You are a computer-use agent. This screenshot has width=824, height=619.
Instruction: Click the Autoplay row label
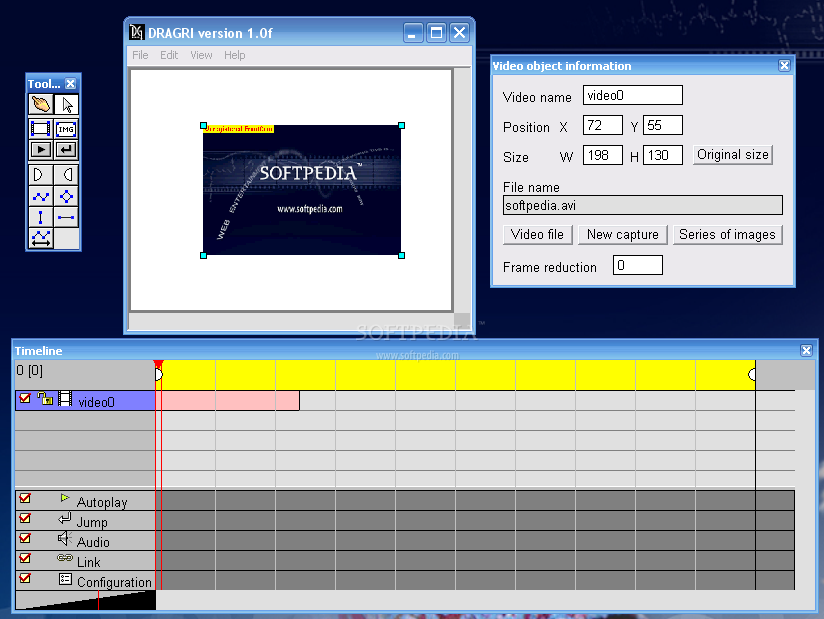tap(102, 502)
